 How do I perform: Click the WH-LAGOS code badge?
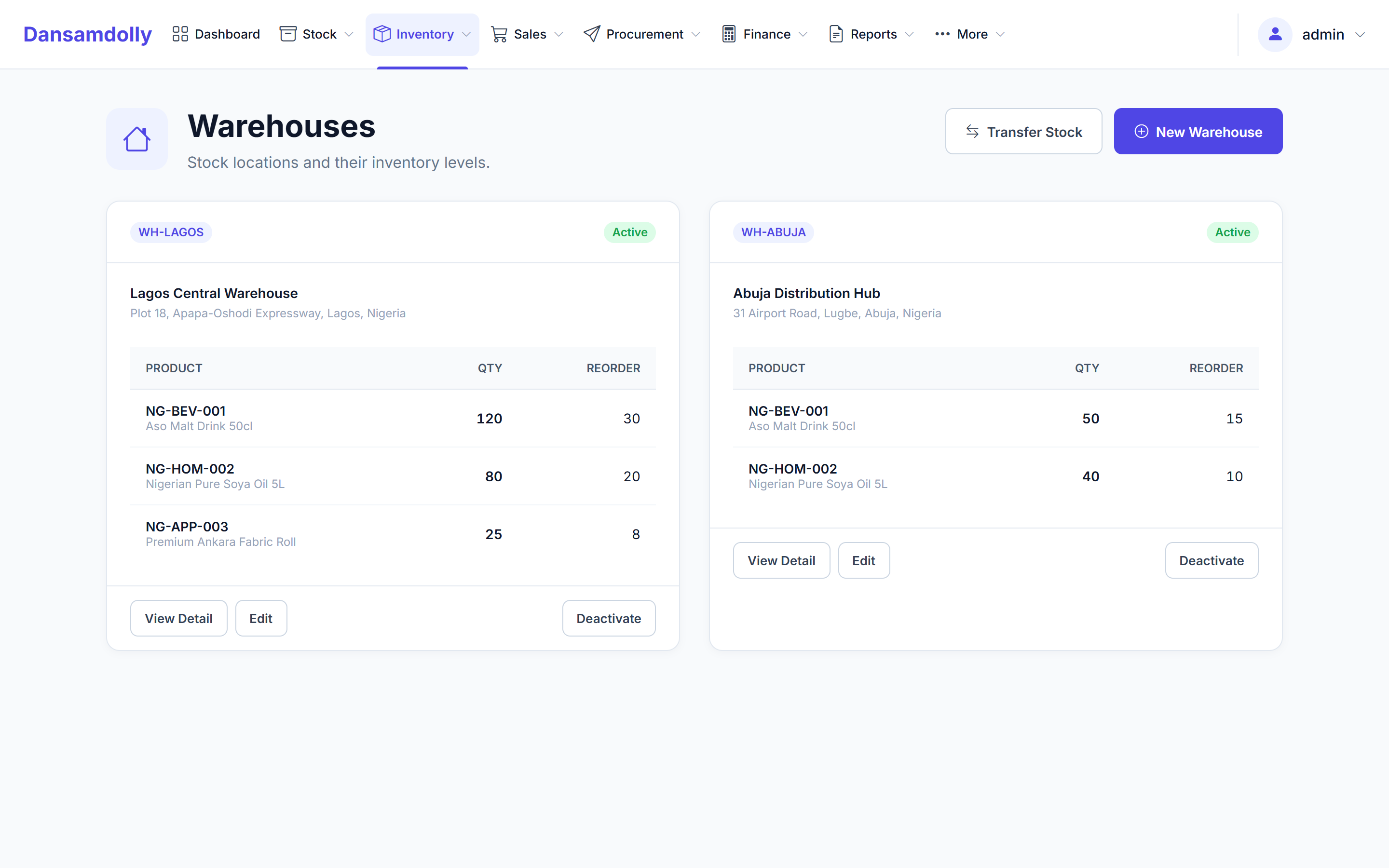coord(171,232)
